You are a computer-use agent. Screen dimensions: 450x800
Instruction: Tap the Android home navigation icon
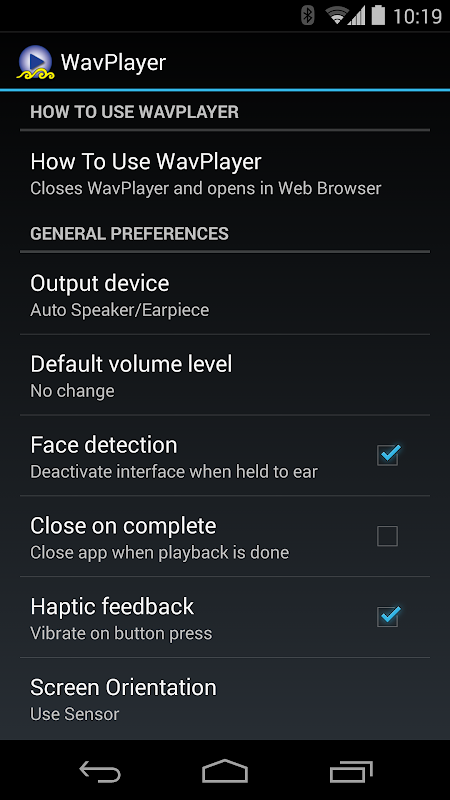click(225, 771)
